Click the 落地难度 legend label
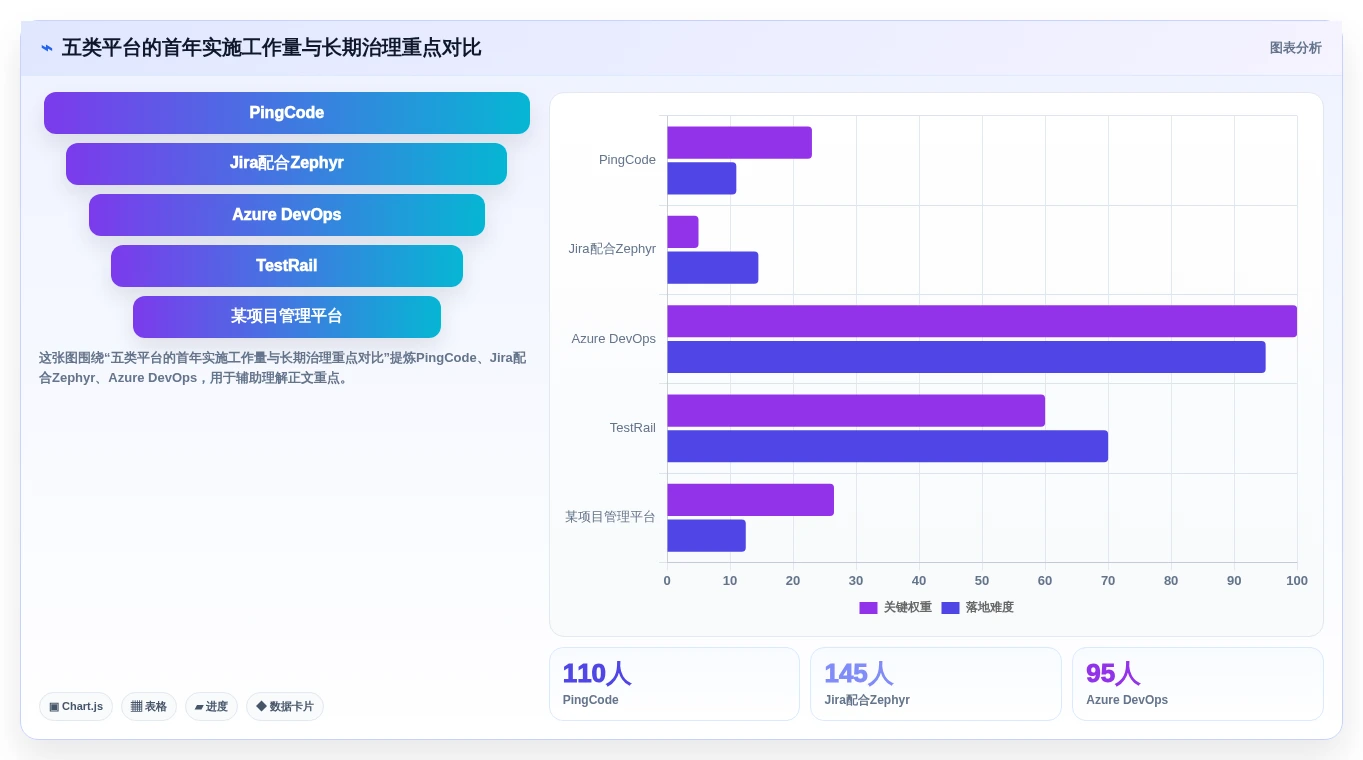This screenshot has width=1363, height=760. coord(990,608)
